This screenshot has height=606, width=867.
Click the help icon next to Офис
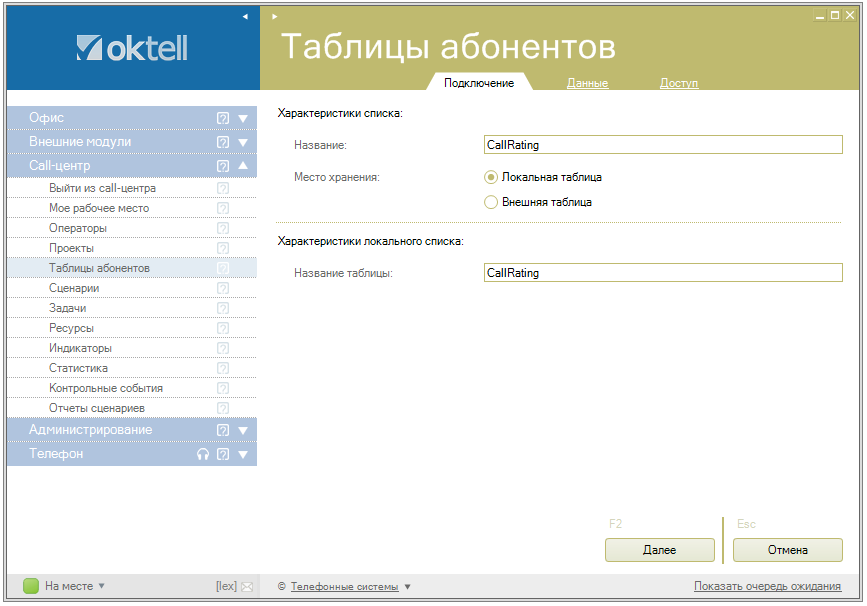pyautogui.click(x=223, y=118)
